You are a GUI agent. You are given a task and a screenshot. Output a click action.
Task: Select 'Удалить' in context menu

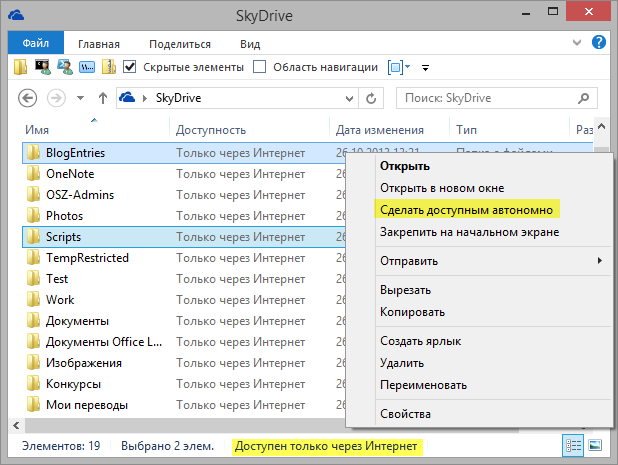coord(494,363)
